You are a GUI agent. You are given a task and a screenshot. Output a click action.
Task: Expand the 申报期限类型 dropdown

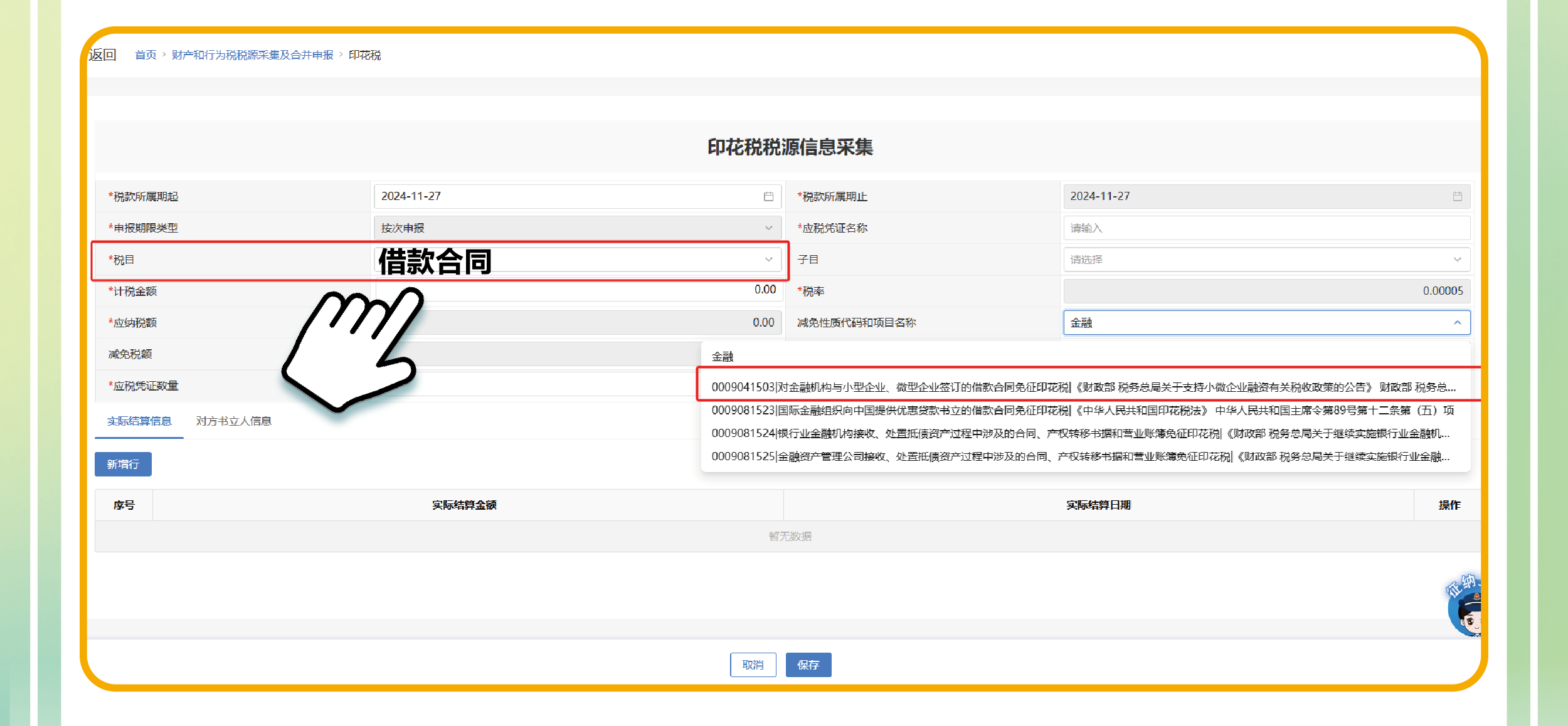tap(768, 228)
